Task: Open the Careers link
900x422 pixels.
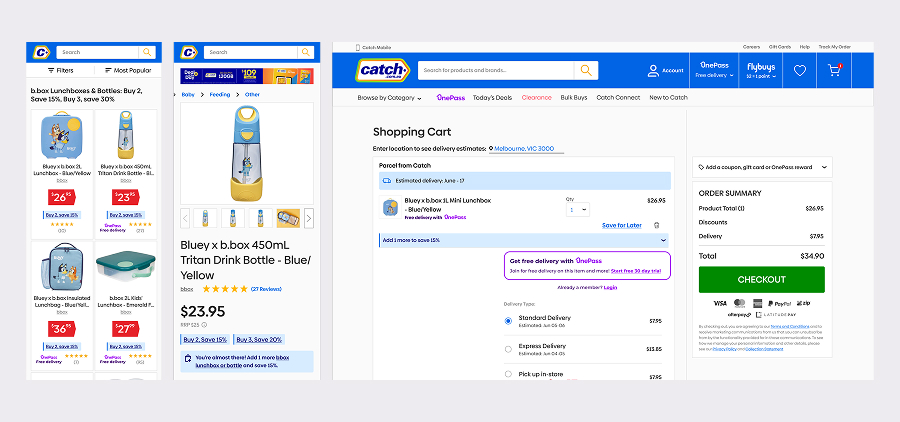Action: (751, 47)
